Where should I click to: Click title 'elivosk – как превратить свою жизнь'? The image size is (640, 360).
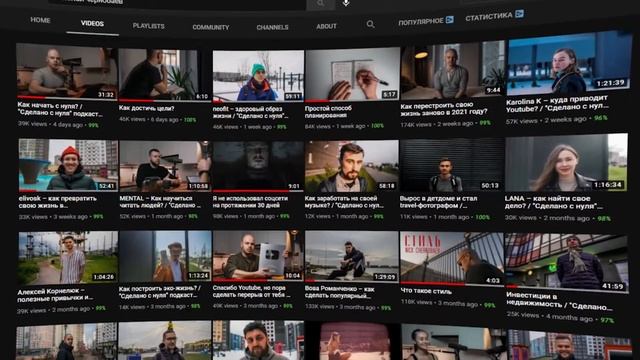pos(57,202)
